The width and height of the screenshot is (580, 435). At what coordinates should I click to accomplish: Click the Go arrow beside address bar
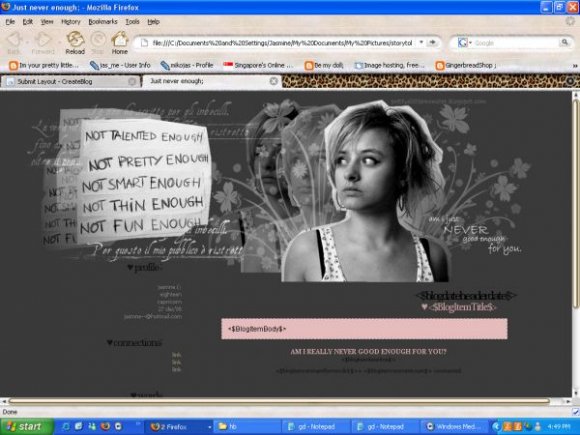pyautogui.click(x=432, y=43)
